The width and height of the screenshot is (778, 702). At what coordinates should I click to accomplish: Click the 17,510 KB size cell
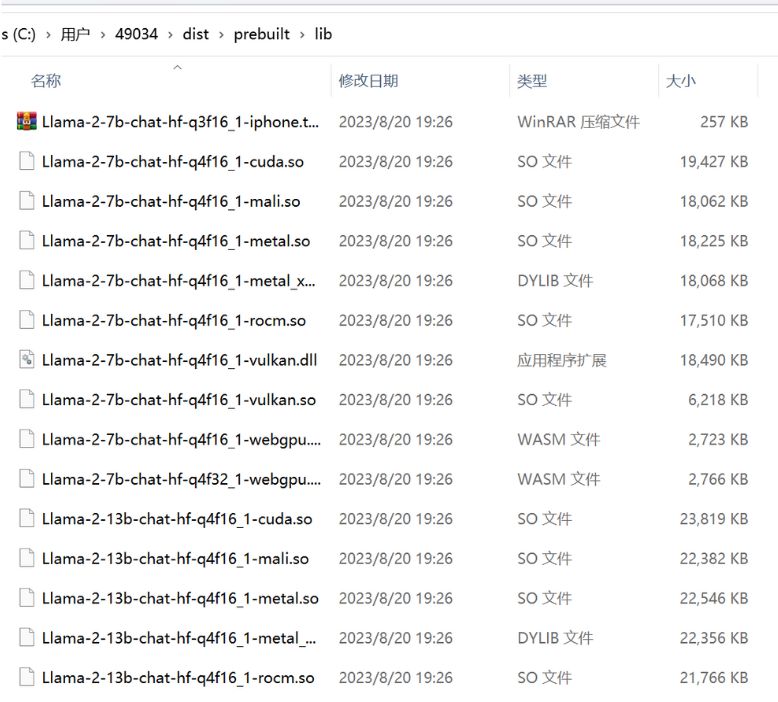coord(714,320)
